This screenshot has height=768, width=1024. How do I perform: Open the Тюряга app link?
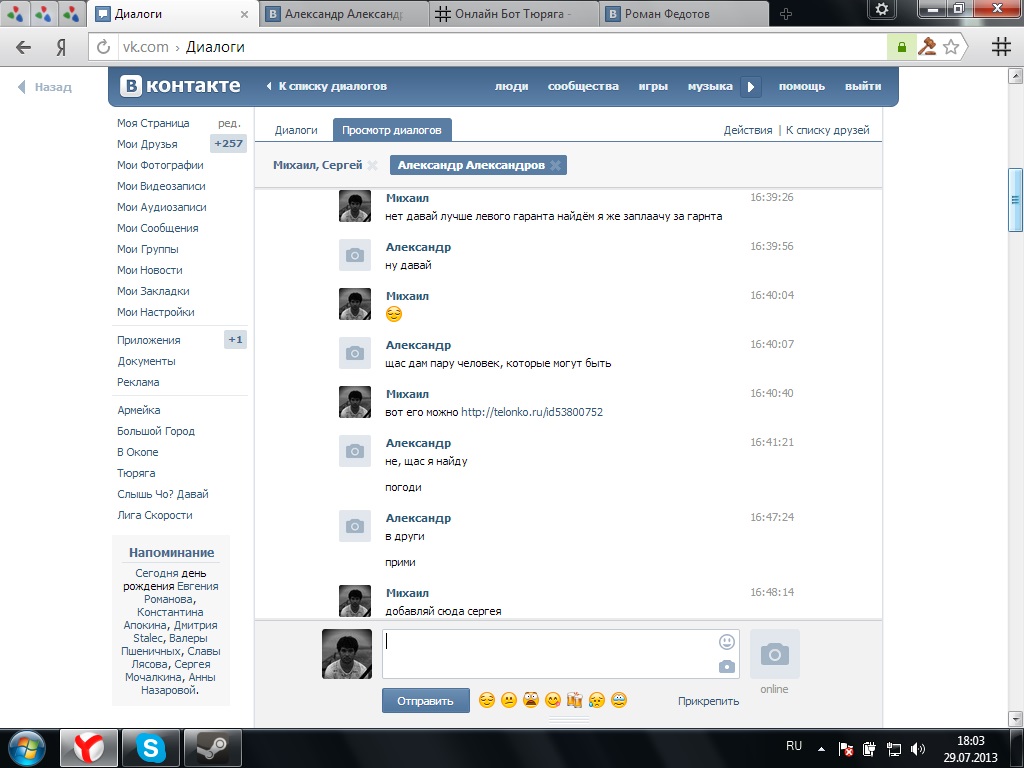pos(136,473)
